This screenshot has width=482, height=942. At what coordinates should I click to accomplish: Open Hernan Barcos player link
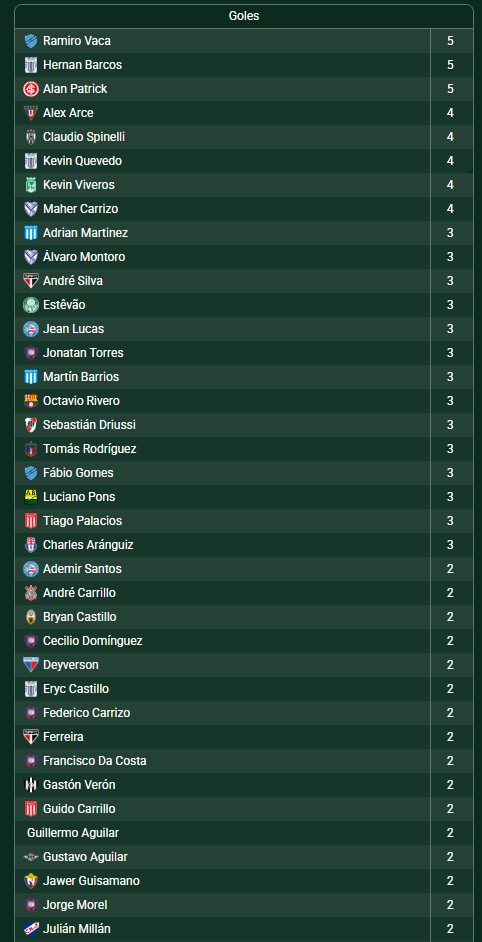click(x=82, y=65)
